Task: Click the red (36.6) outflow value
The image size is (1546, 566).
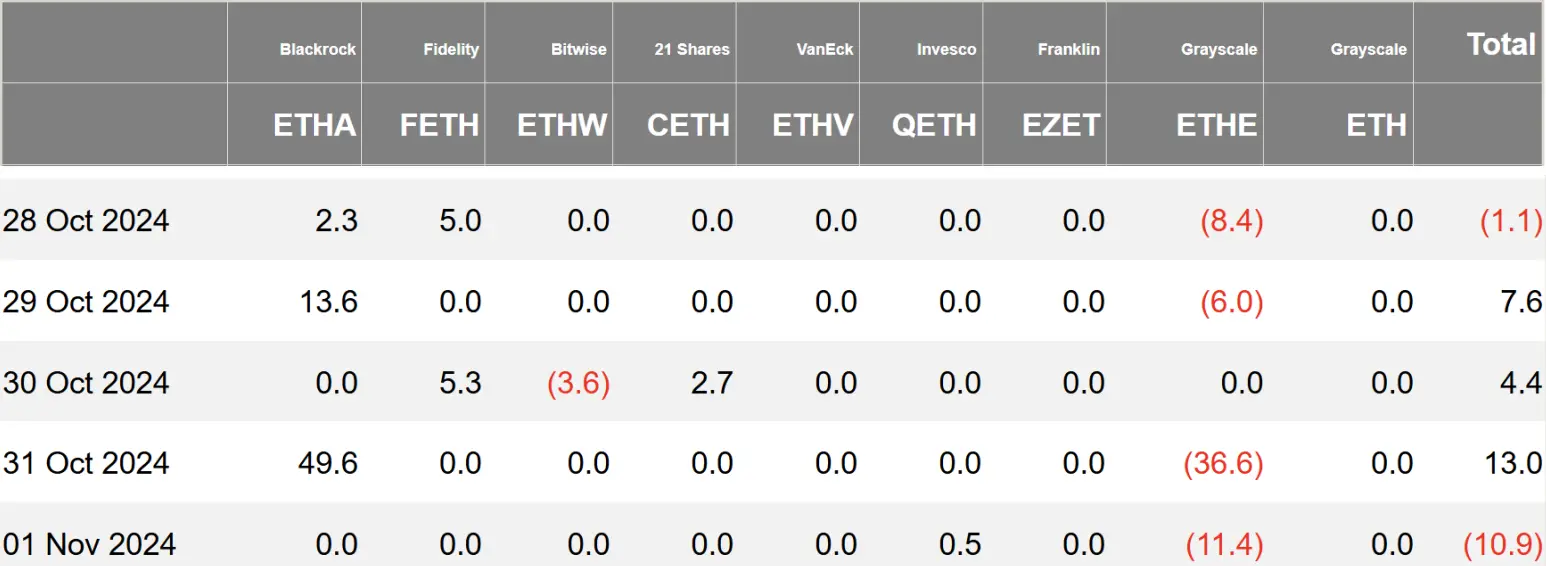Action: [x=1223, y=463]
